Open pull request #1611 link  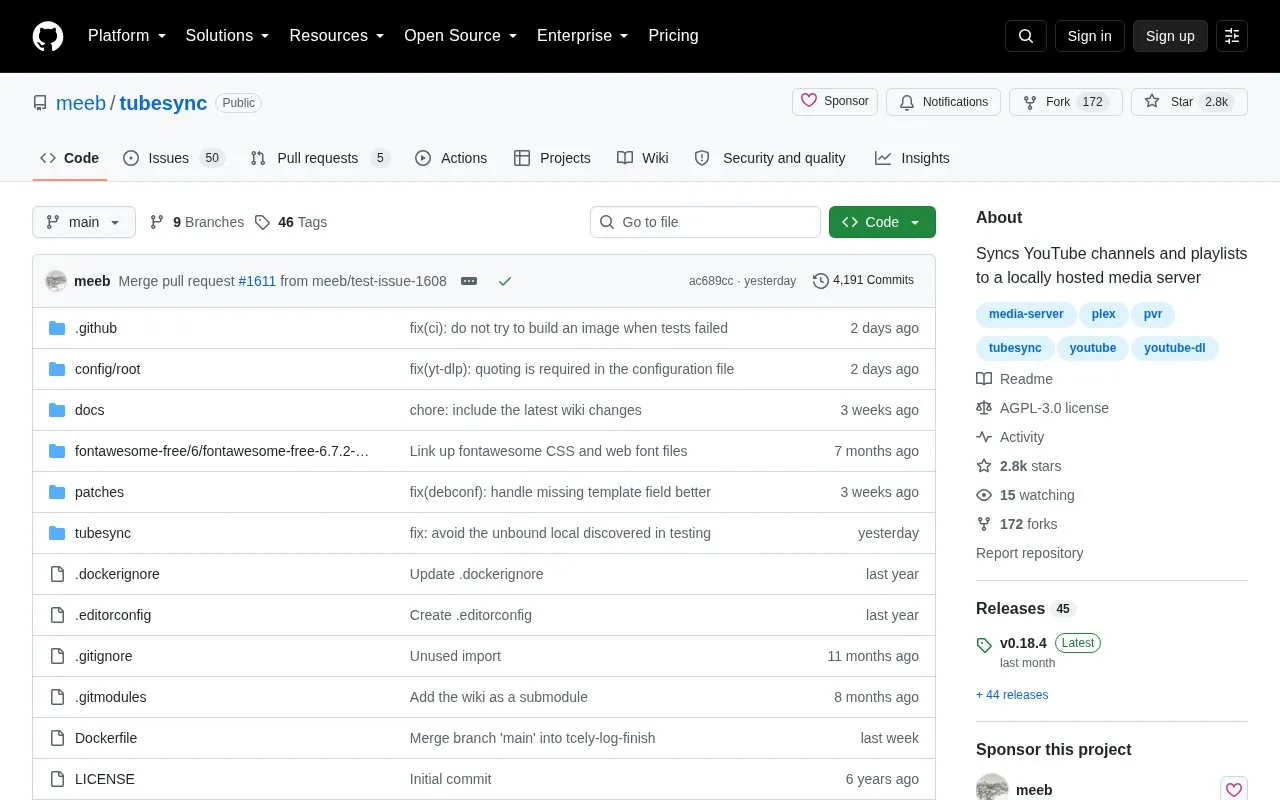pyautogui.click(x=257, y=281)
